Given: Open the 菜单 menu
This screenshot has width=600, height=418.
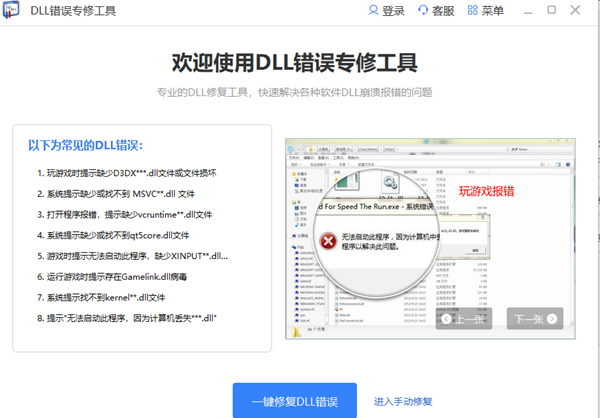Looking at the screenshot, I should pyautogui.click(x=486, y=10).
